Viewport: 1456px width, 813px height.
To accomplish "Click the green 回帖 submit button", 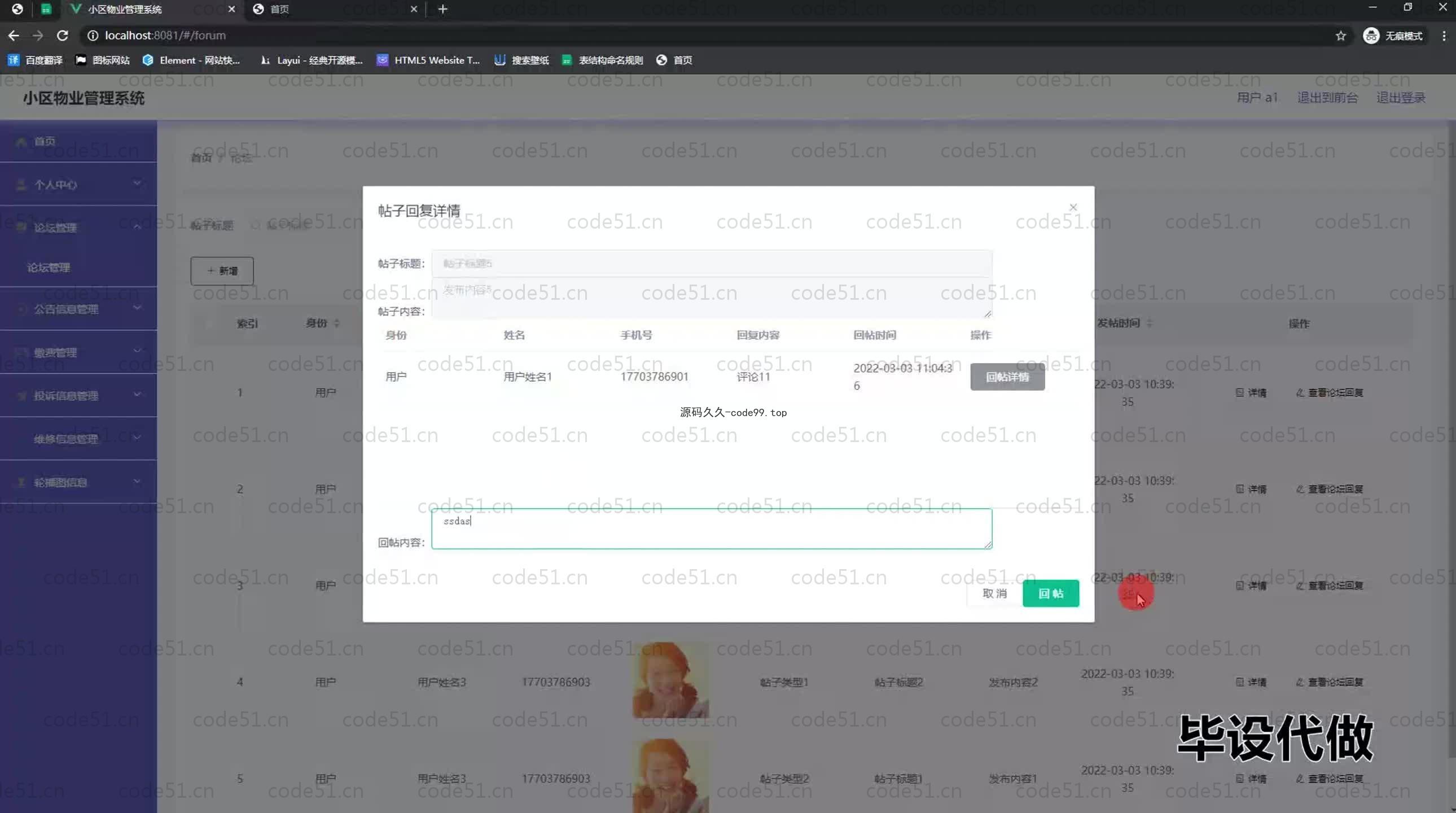I will pos(1051,593).
